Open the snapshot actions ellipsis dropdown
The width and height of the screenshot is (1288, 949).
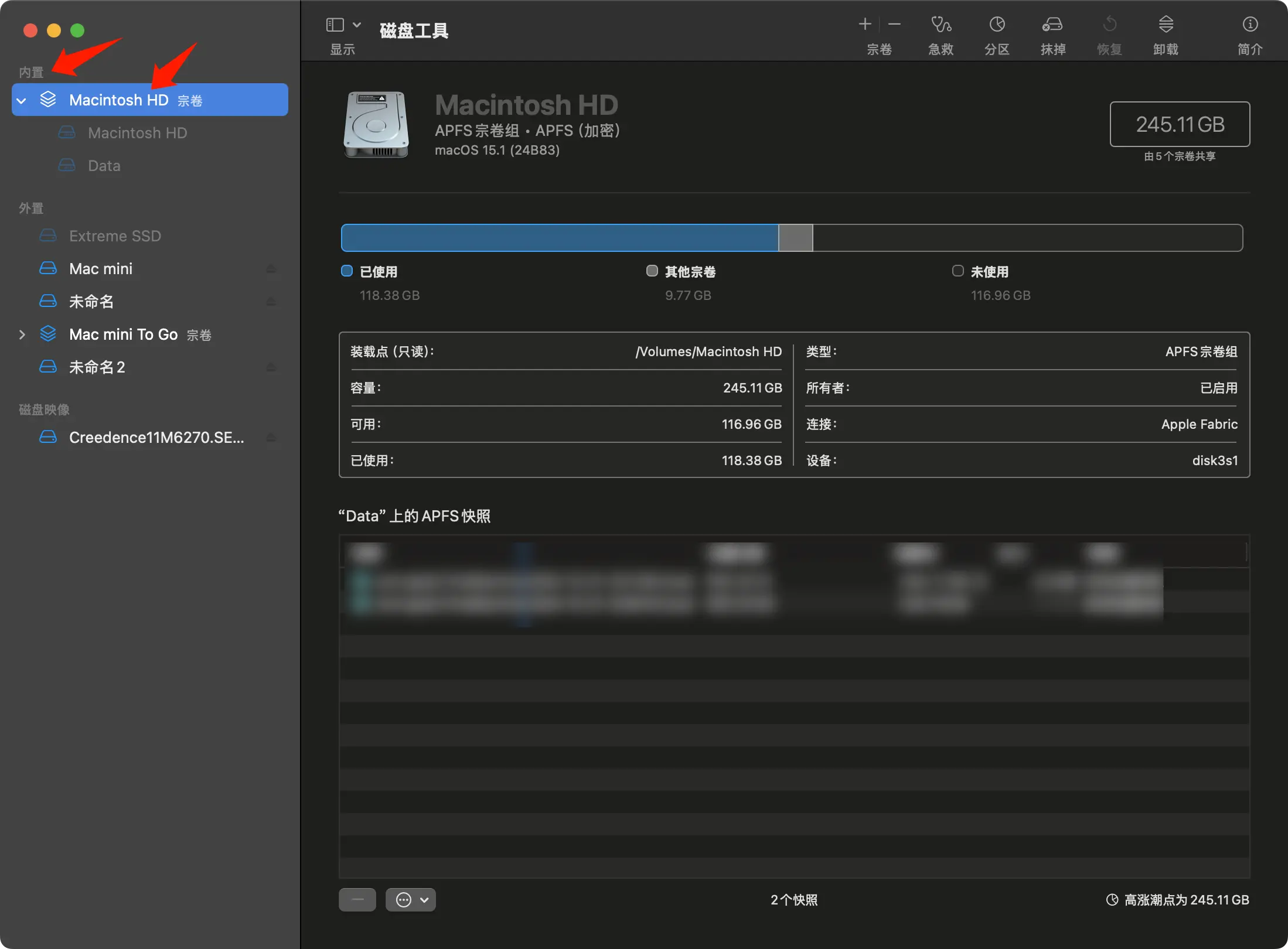[411, 900]
